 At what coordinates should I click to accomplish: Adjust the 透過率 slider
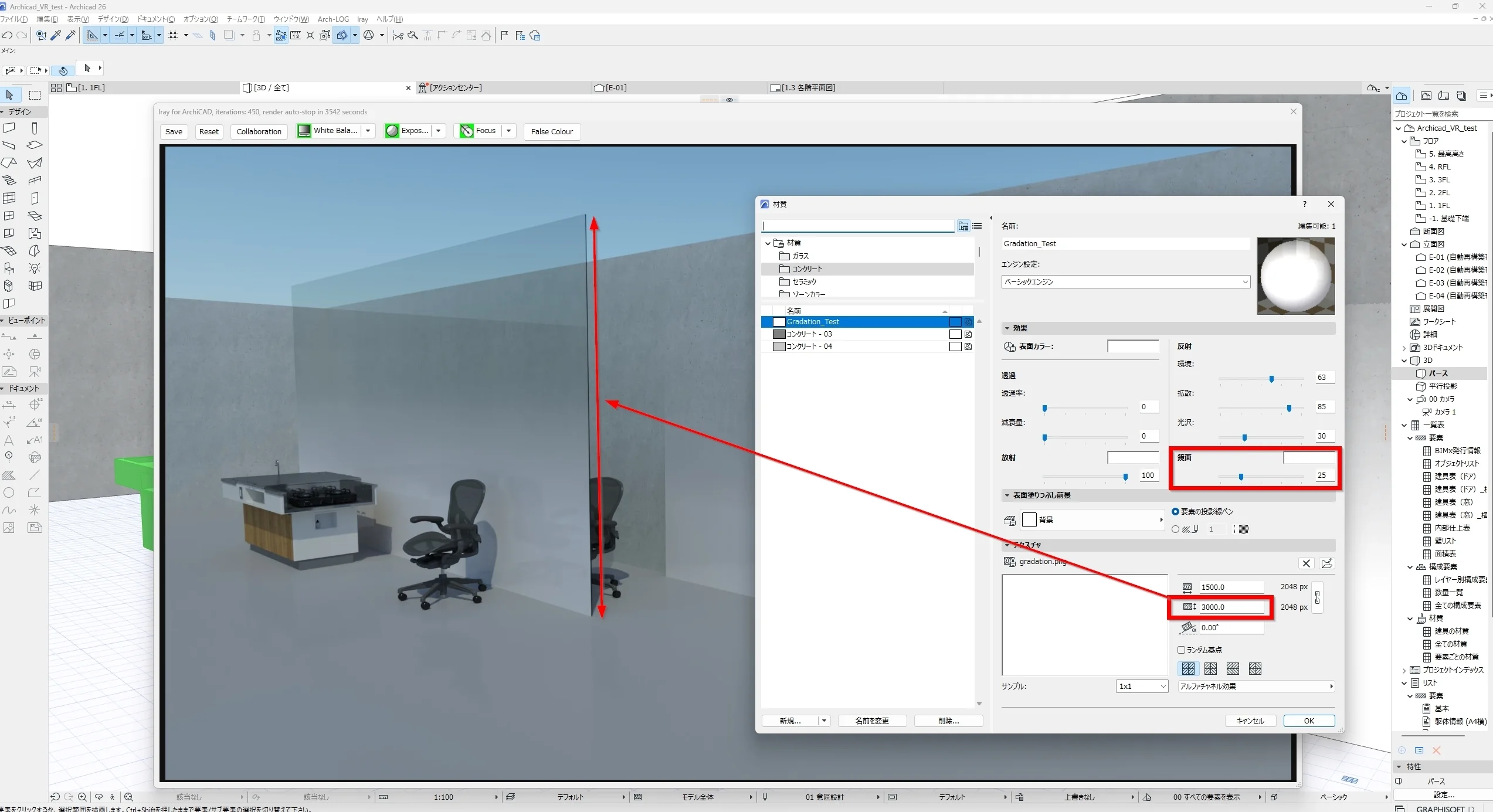coord(1044,408)
